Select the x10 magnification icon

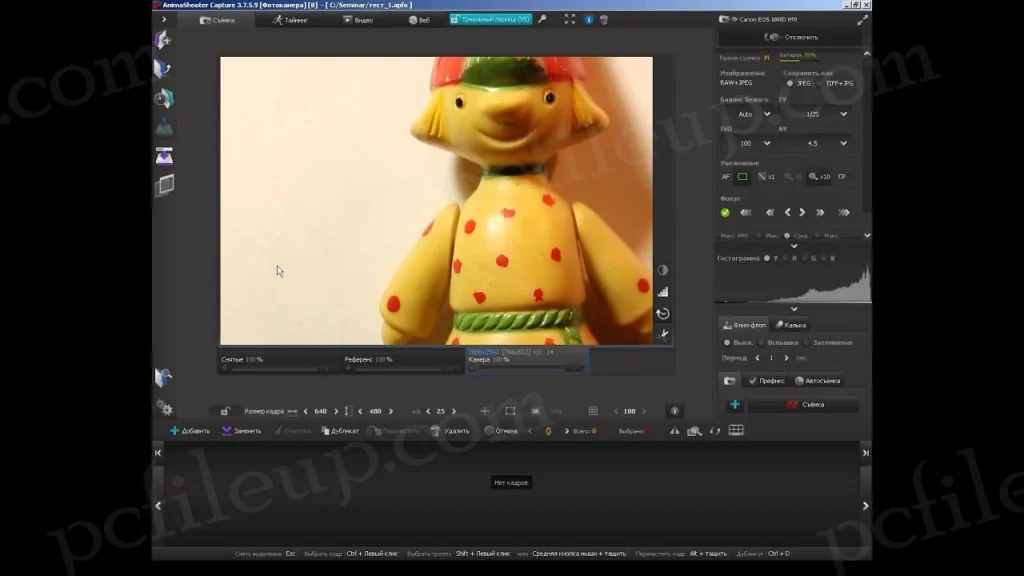[816, 176]
